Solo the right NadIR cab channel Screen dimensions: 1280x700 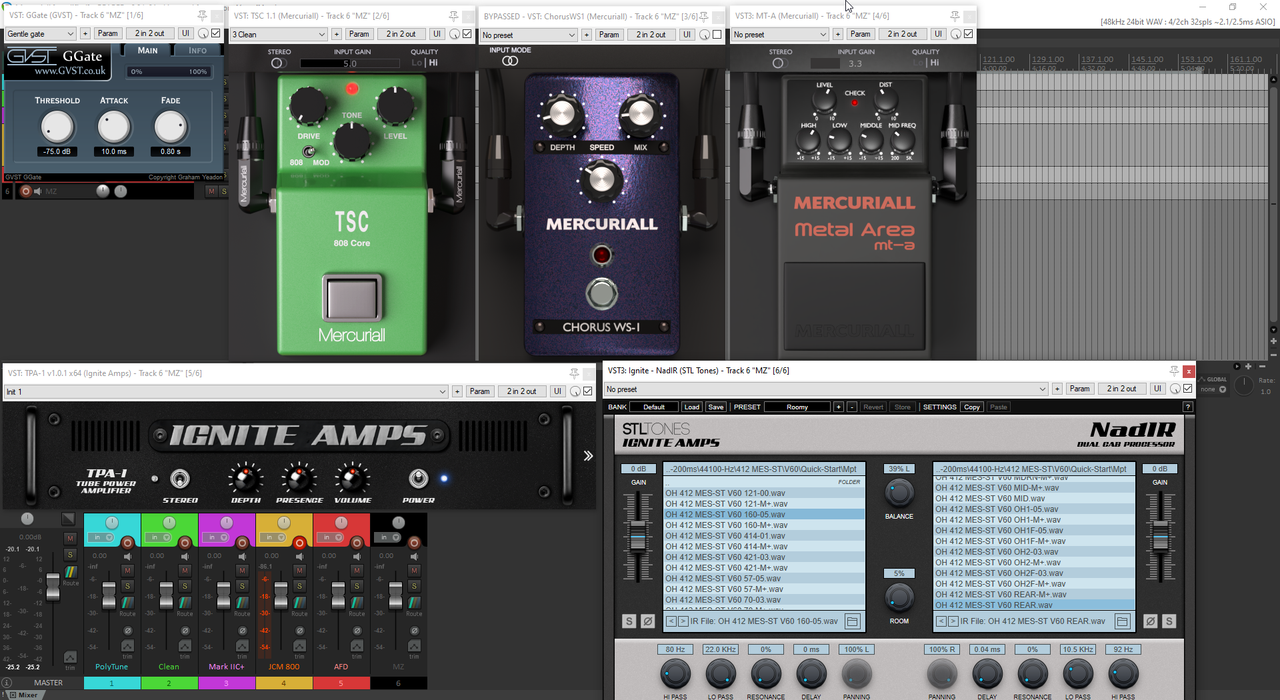(x=1168, y=621)
